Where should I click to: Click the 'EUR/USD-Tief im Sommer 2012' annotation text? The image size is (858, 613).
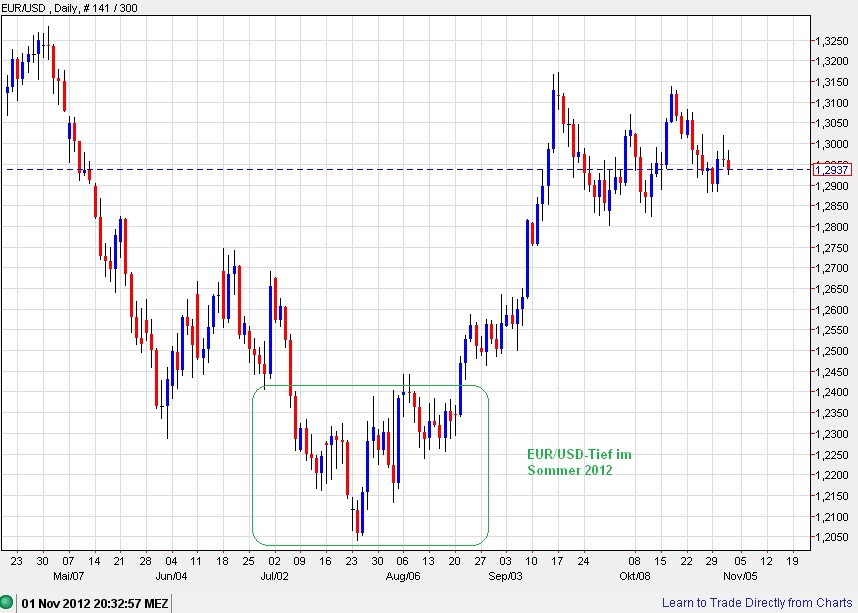click(579, 462)
